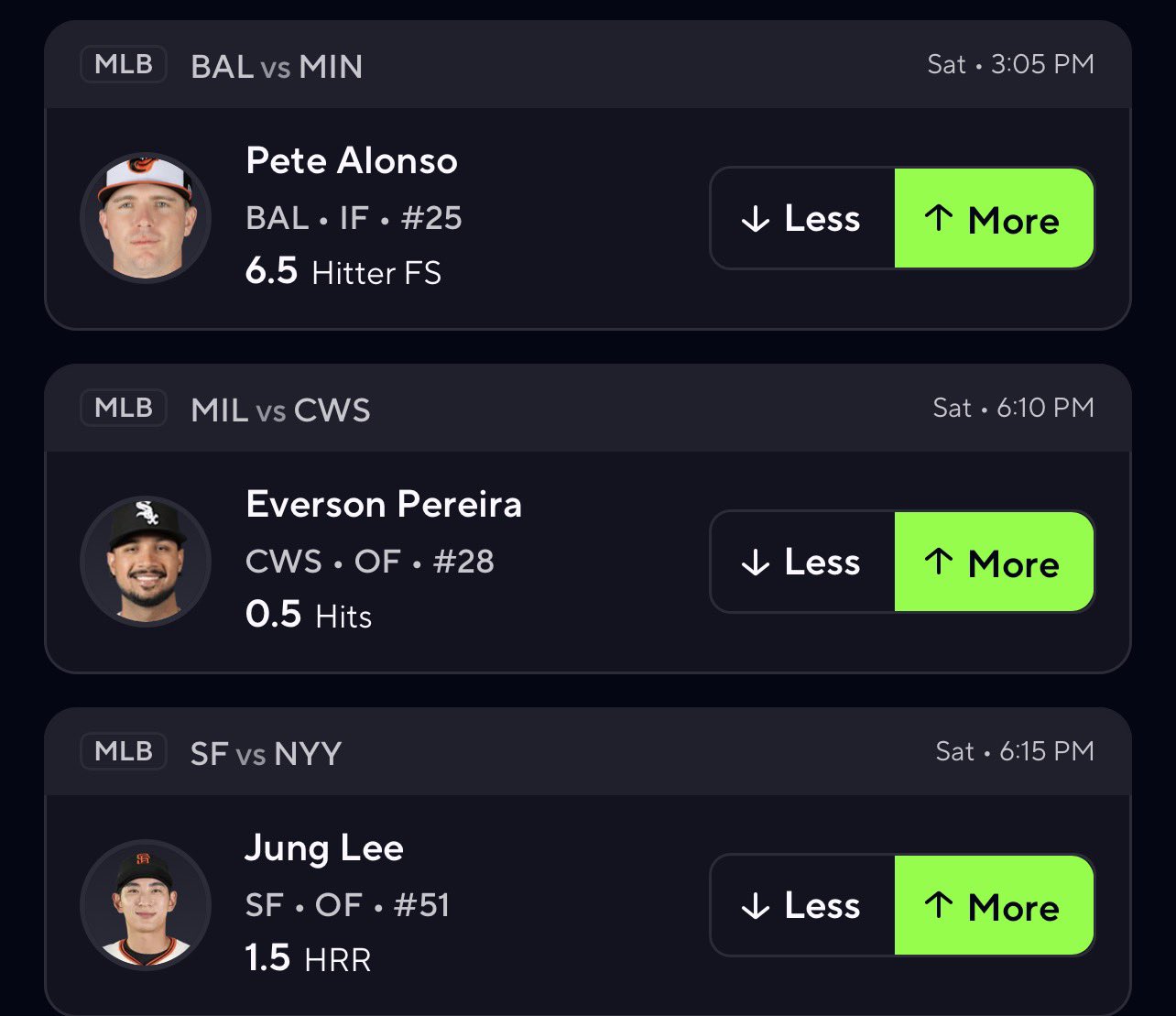
Task: Select More for Pete Alonso
Action: (993, 219)
